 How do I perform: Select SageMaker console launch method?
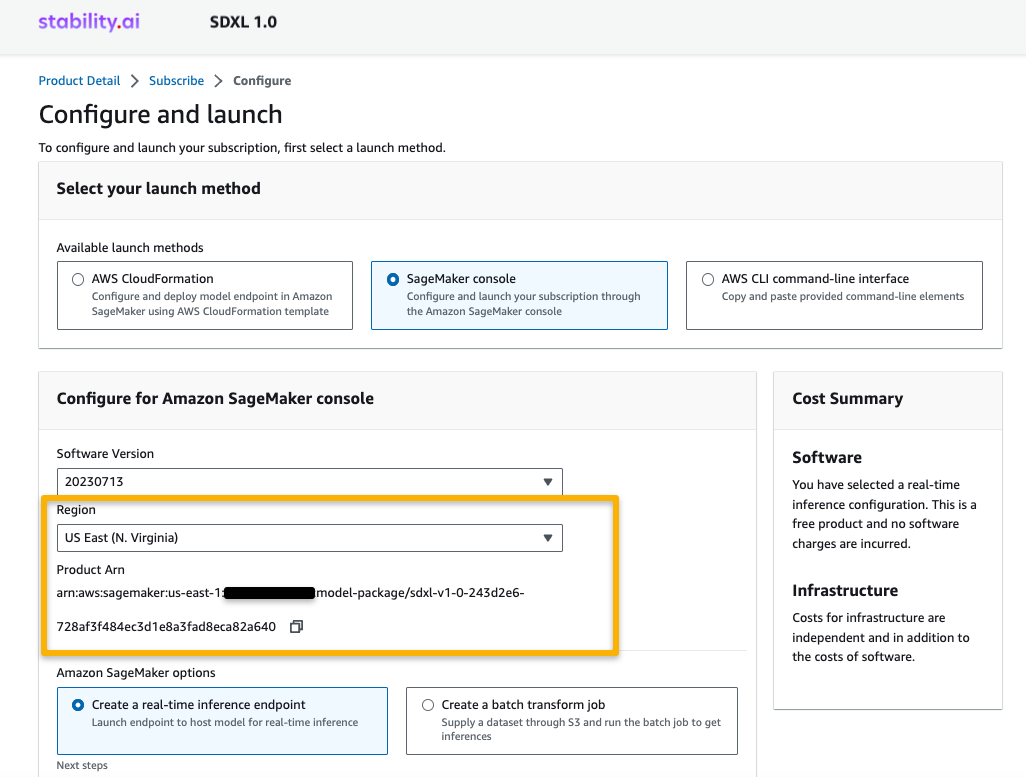click(519, 295)
